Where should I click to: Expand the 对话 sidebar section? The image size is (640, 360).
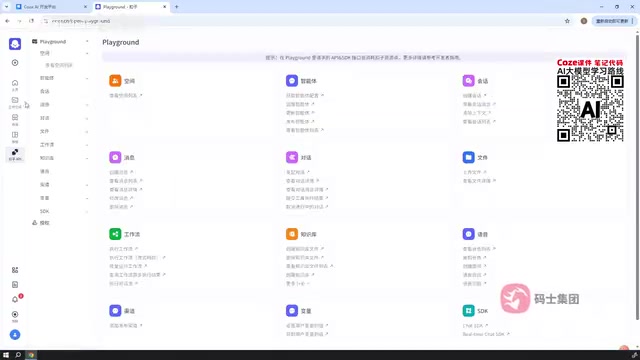[87, 118]
